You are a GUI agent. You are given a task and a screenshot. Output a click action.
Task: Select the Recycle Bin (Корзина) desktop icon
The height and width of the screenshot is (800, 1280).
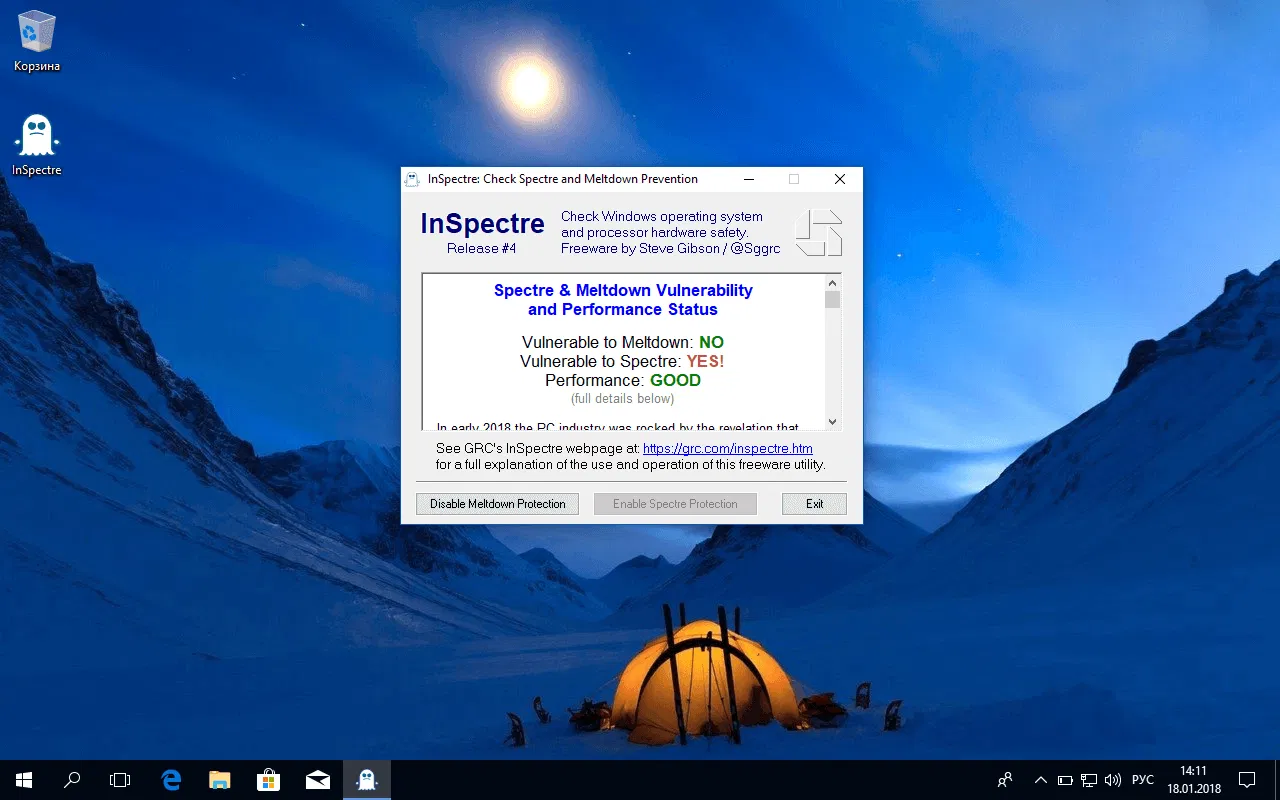tap(37, 43)
